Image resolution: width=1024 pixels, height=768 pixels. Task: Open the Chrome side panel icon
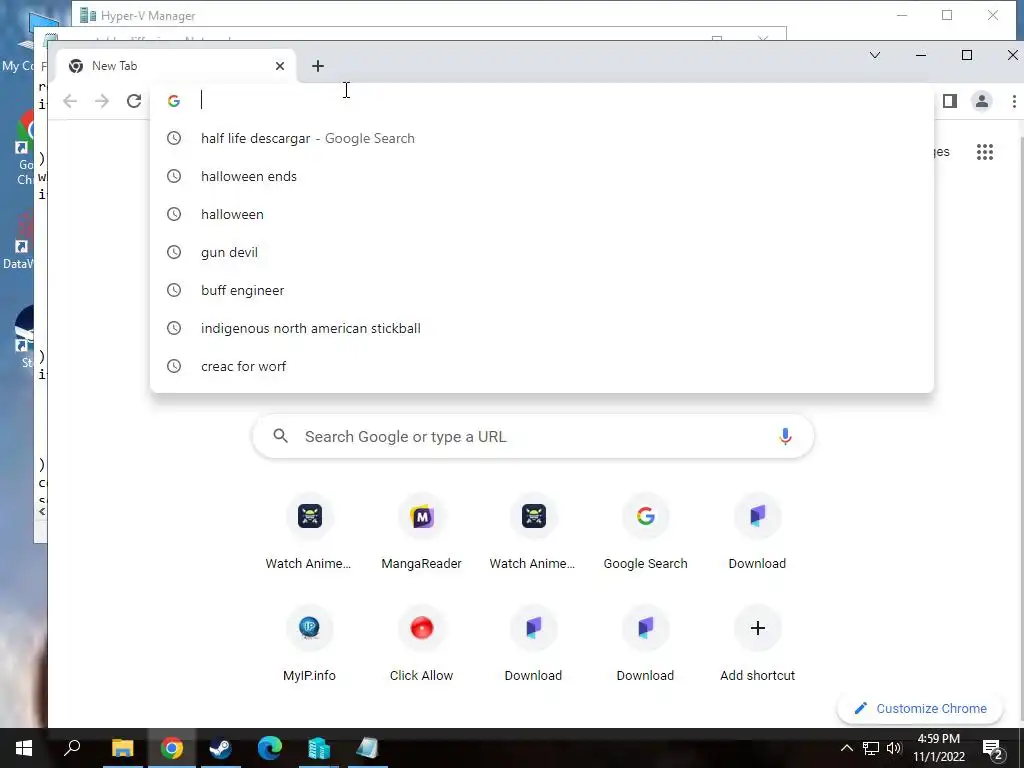point(950,101)
